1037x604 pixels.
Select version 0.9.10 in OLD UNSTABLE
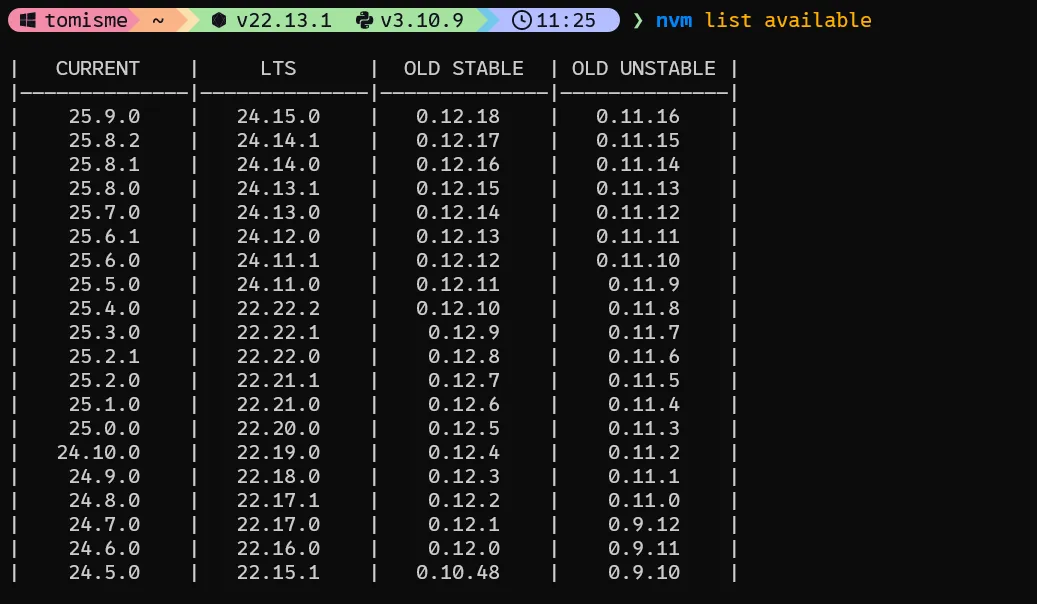coord(644,572)
